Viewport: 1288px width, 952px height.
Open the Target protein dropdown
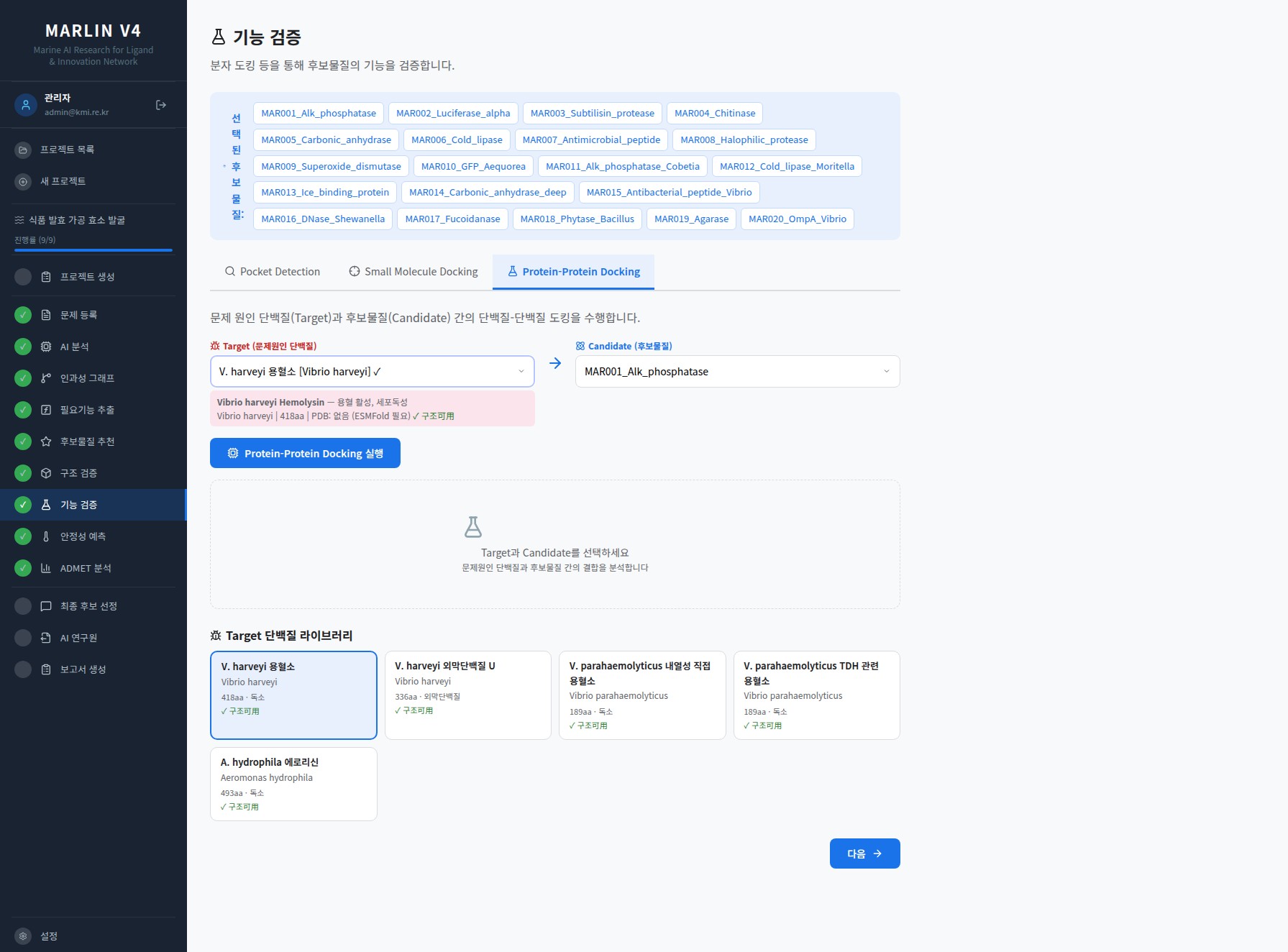pos(373,372)
